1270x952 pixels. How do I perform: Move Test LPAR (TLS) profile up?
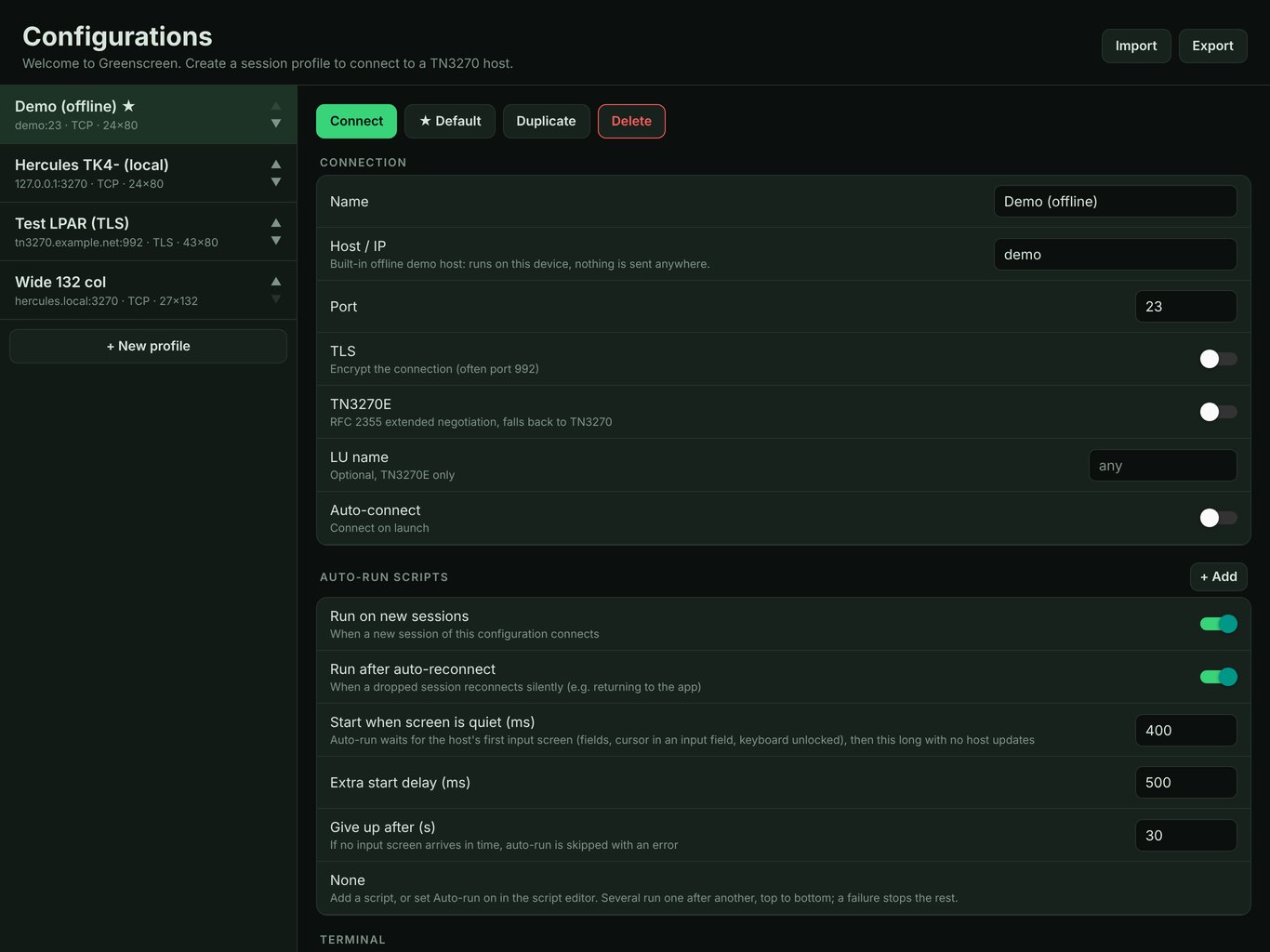pos(276,222)
